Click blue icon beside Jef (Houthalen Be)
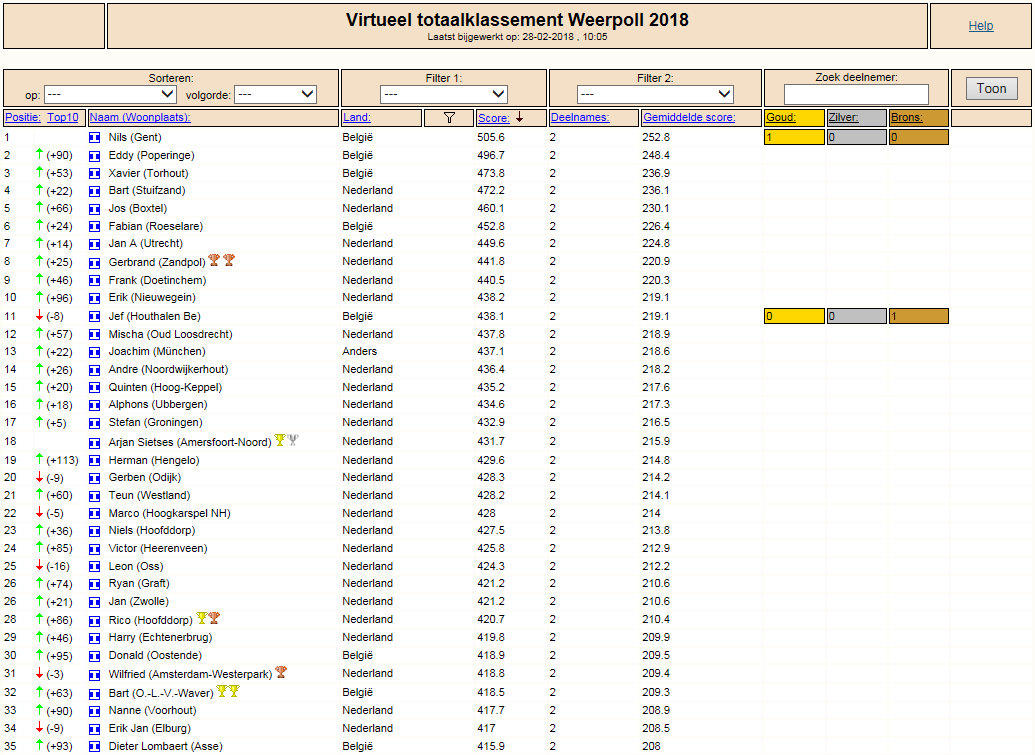The image size is (1035, 755). point(95,317)
